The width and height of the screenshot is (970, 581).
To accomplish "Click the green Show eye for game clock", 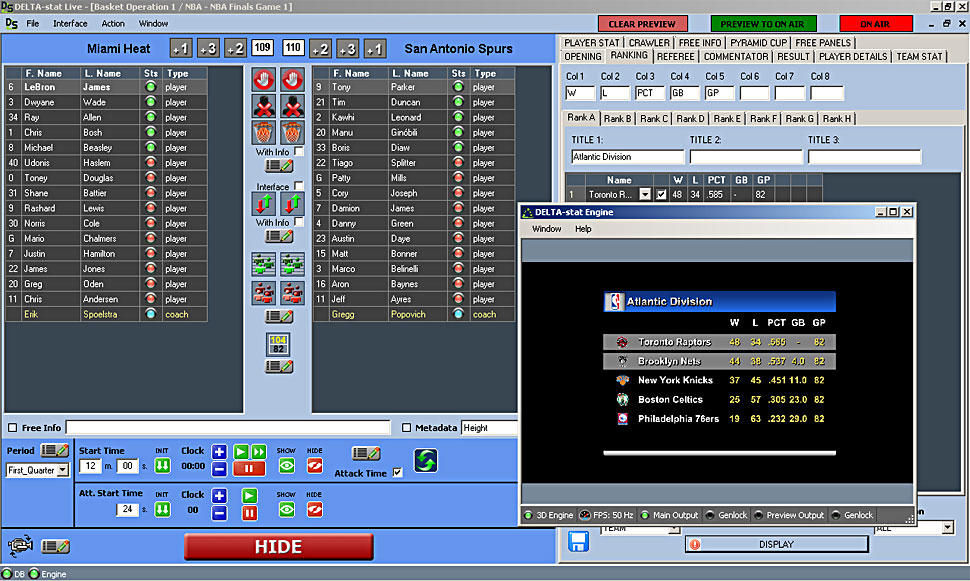I will click(x=286, y=466).
